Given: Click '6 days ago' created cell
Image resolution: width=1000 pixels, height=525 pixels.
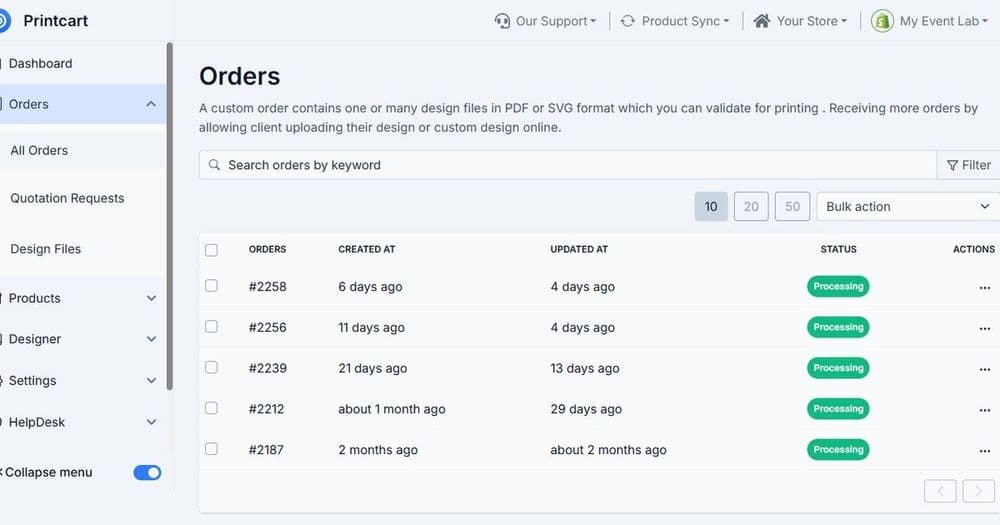Looking at the screenshot, I should point(370,287).
